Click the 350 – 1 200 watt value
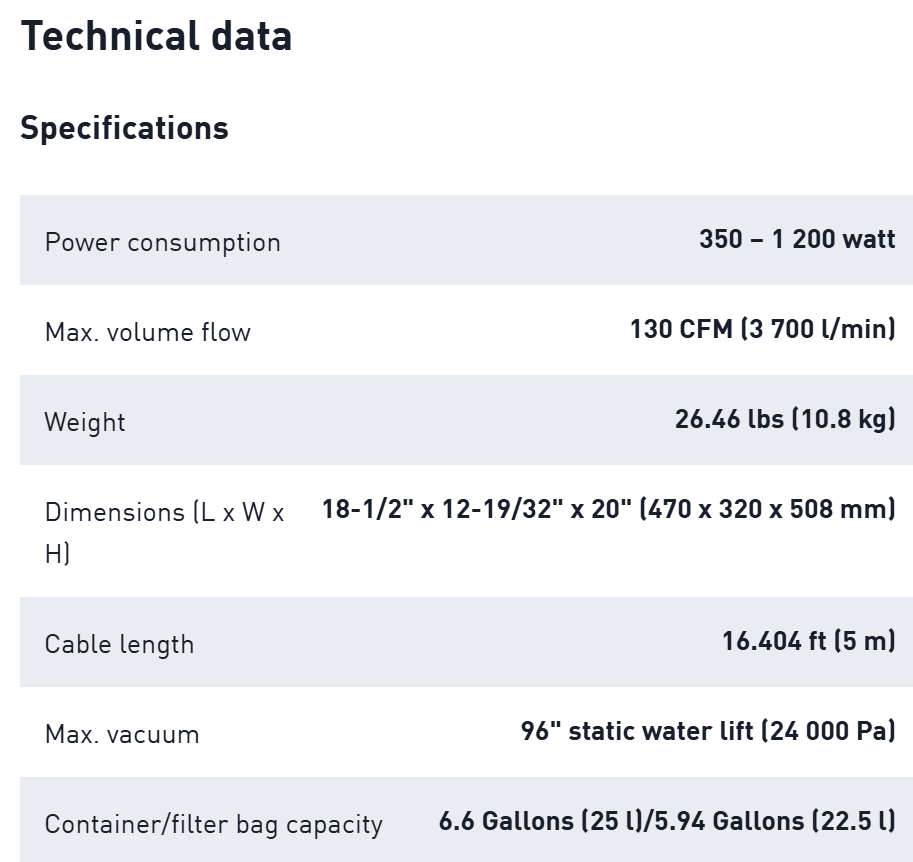This screenshot has width=913, height=862. 797,240
